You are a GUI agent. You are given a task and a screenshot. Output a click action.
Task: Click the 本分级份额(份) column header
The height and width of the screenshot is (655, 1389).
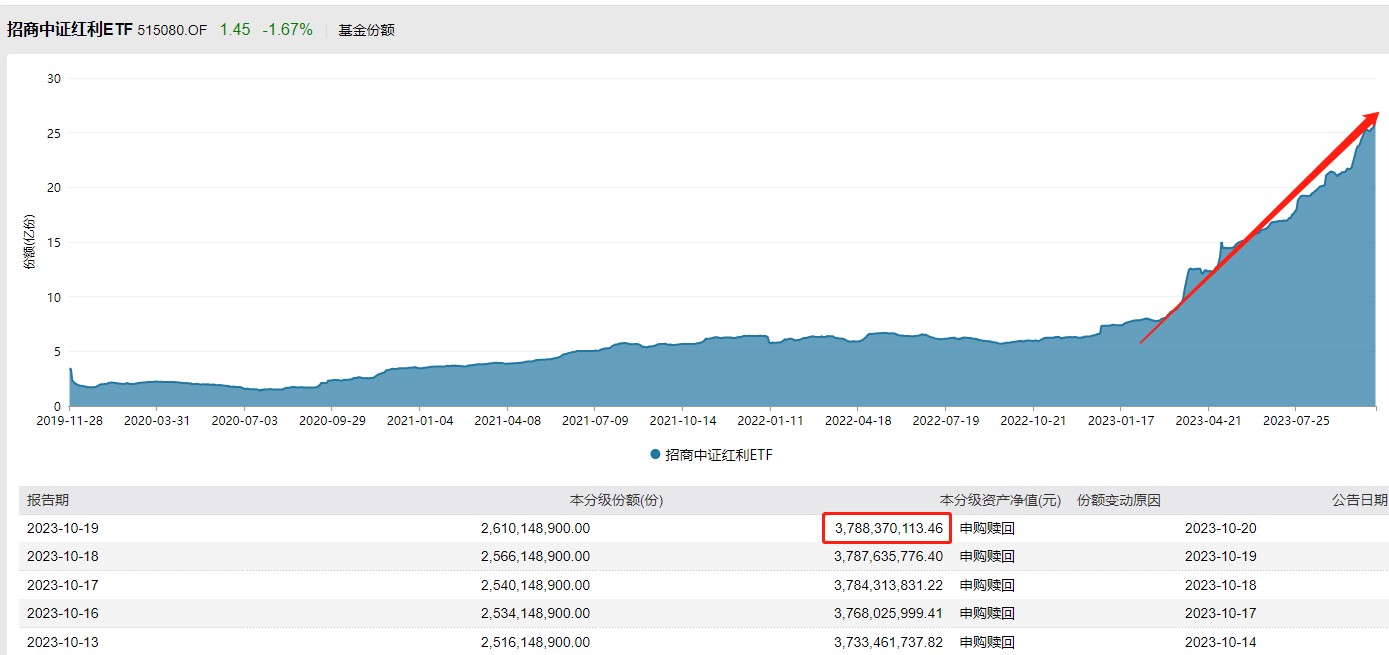coord(617,500)
